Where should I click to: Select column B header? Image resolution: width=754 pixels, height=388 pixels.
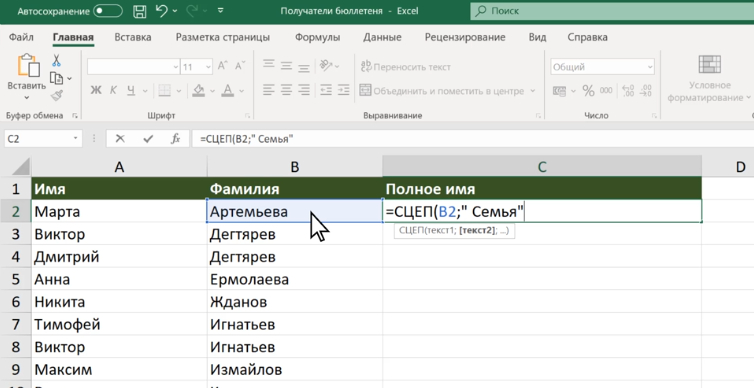click(295, 167)
